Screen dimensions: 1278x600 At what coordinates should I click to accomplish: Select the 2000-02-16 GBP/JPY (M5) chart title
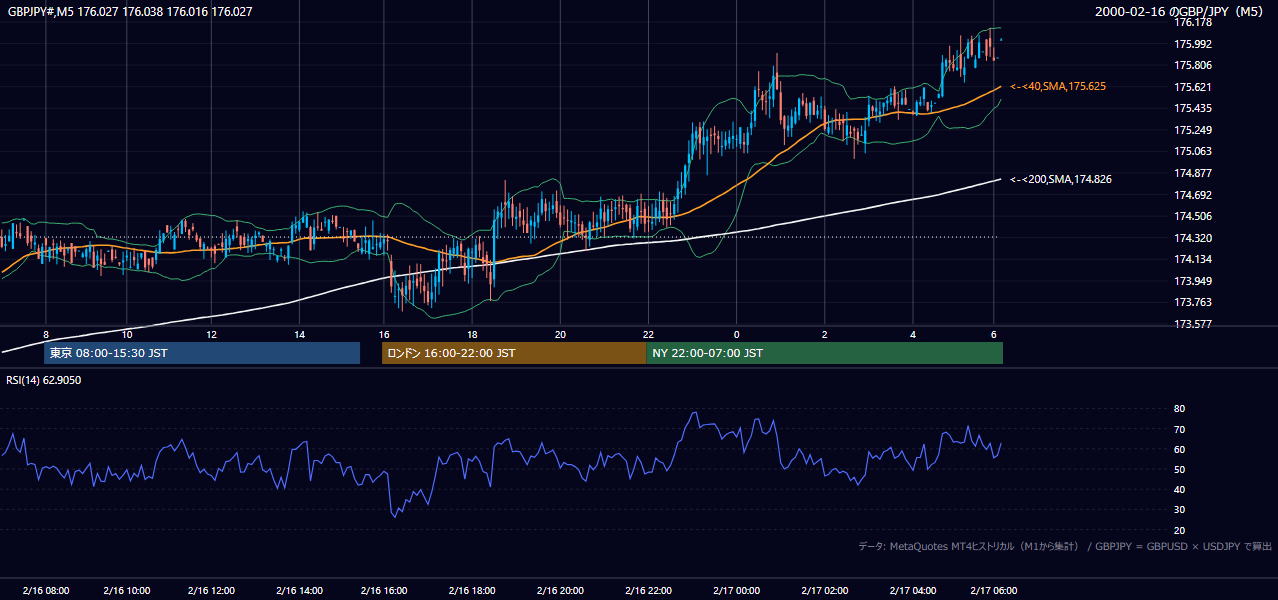point(1180,12)
